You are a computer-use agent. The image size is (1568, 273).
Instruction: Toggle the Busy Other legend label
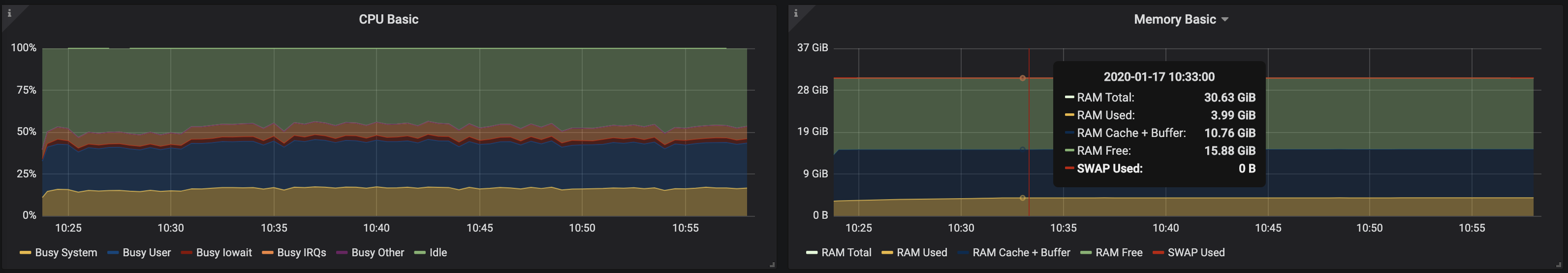point(377,252)
